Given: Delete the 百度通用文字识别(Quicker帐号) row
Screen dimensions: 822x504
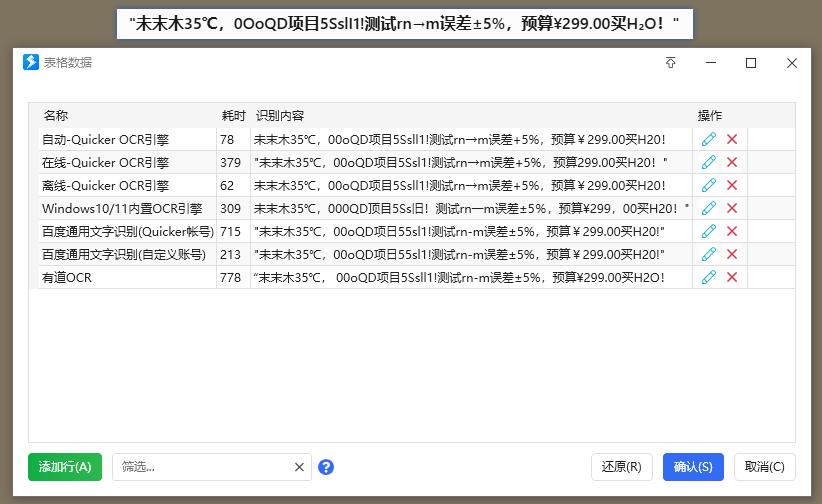Looking at the screenshot, I should coord(732,231).
